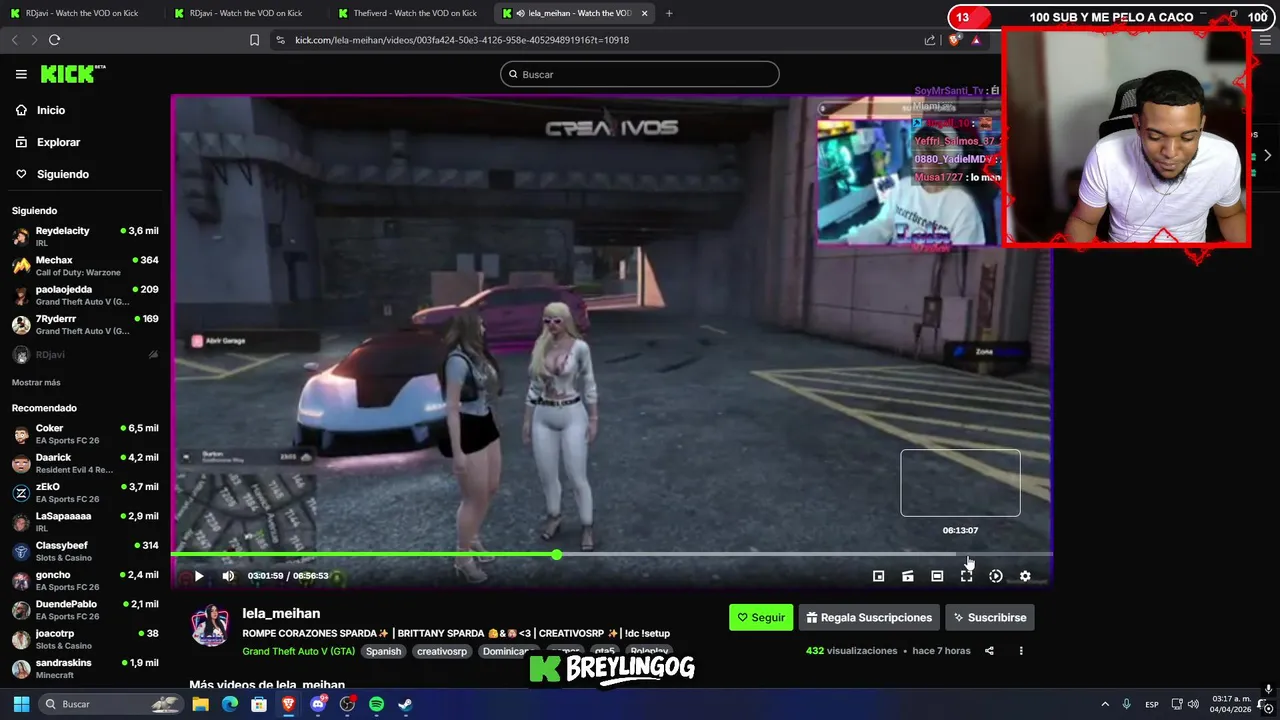Open Brave Rewards triangle icon
1280x720 pixels.
[976, 40]
